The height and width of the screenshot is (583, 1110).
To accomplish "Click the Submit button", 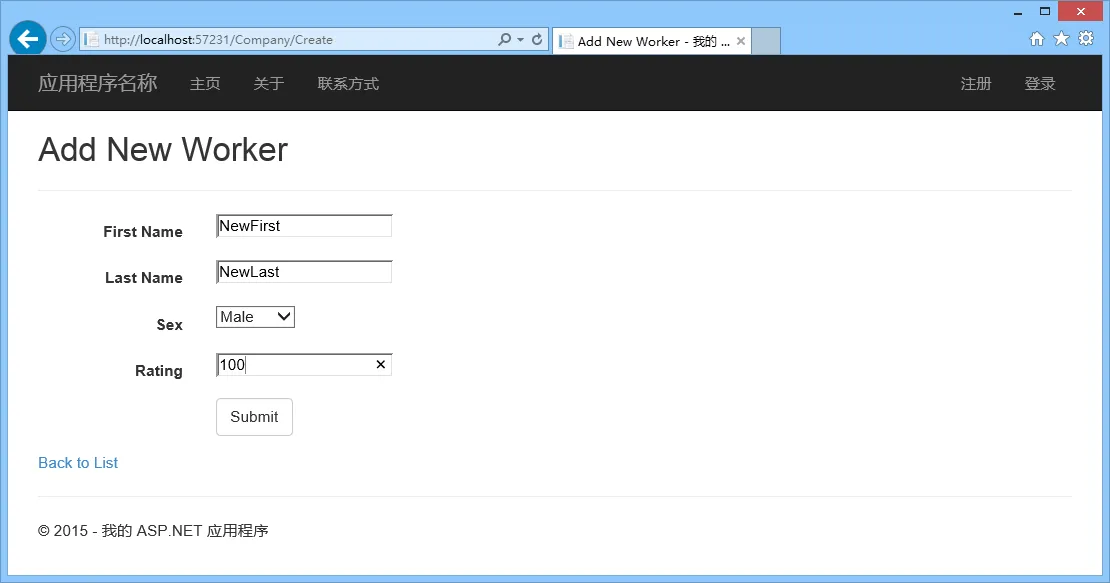I will tap(254, 417).
